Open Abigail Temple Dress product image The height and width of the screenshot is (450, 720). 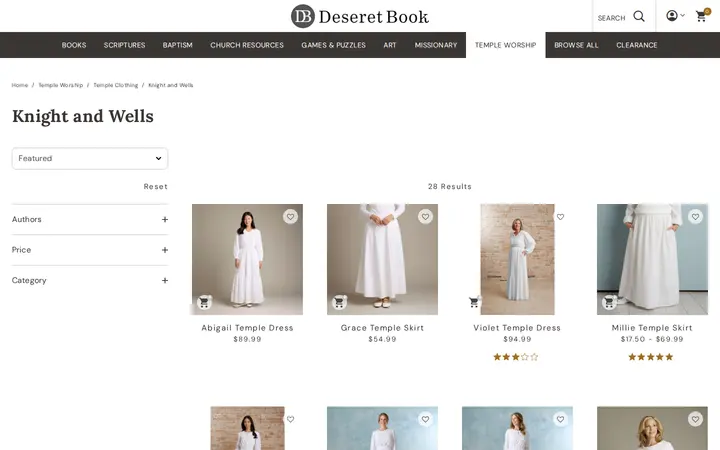point(248,259)
